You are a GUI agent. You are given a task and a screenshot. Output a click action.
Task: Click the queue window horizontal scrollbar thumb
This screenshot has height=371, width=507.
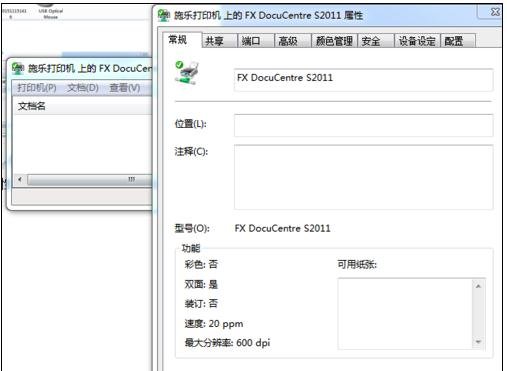(x=89, y=180)
